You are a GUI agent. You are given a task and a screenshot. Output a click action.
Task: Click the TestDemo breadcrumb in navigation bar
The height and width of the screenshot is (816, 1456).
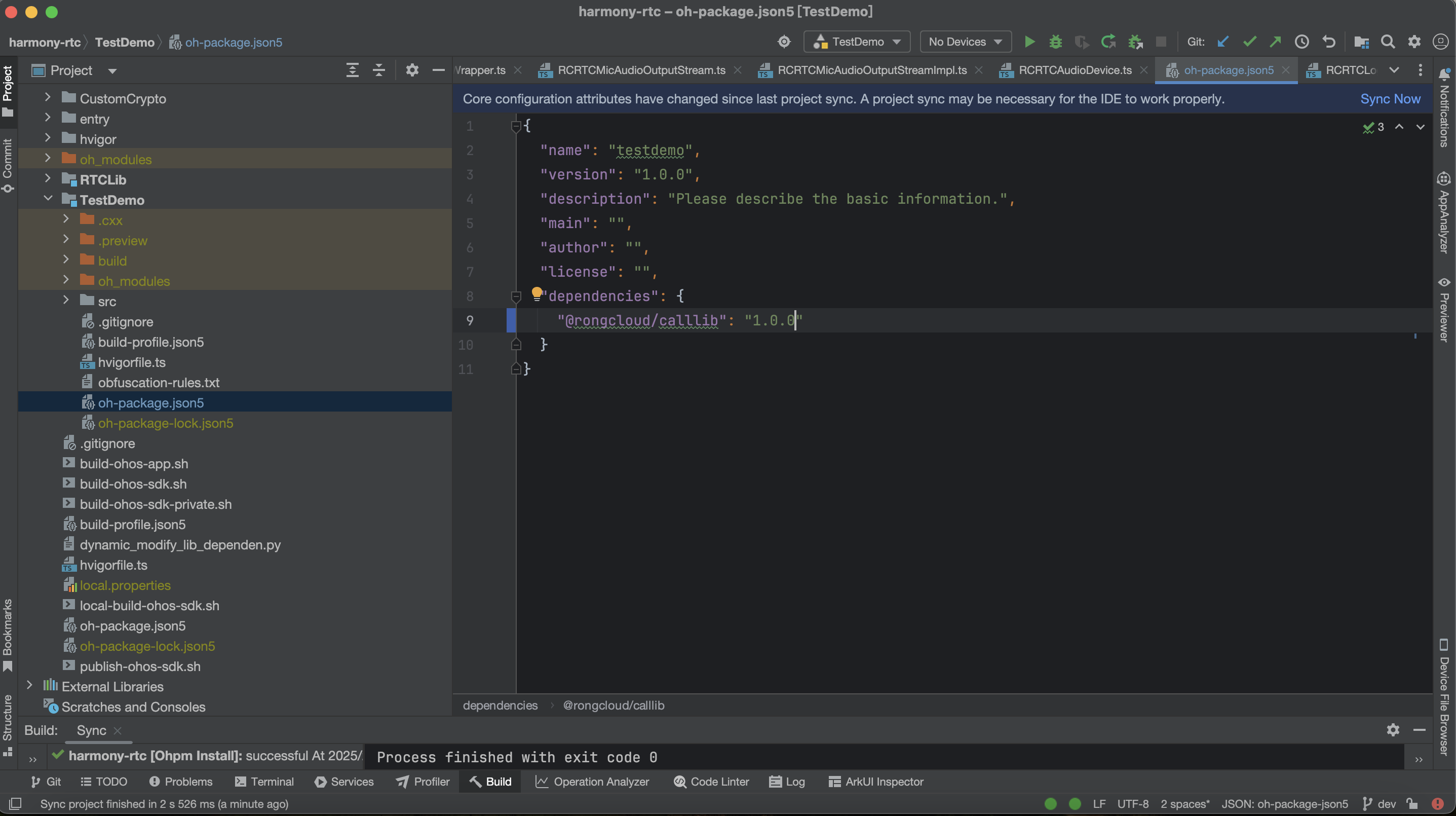pyautogui.click(x=124, y=43)
